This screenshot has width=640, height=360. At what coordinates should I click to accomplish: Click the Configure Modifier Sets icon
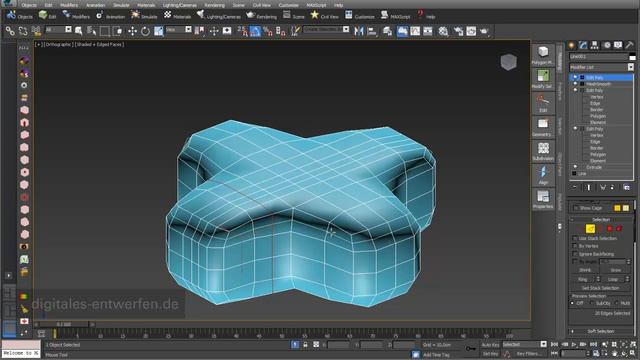tap(627, 187)
